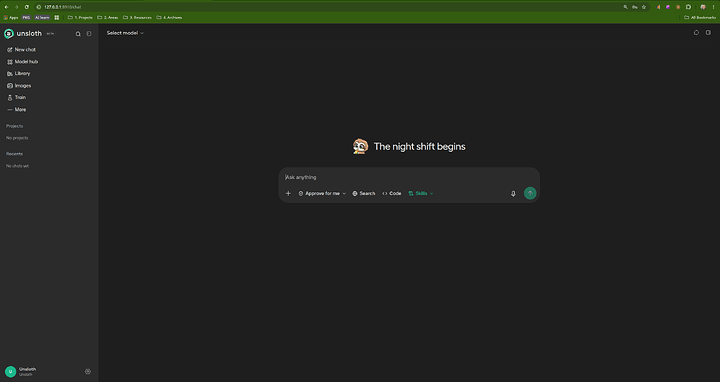Click the green send arrow button
Screen dimensions: 720x382
pyautogui.click(x=530, y=193)
